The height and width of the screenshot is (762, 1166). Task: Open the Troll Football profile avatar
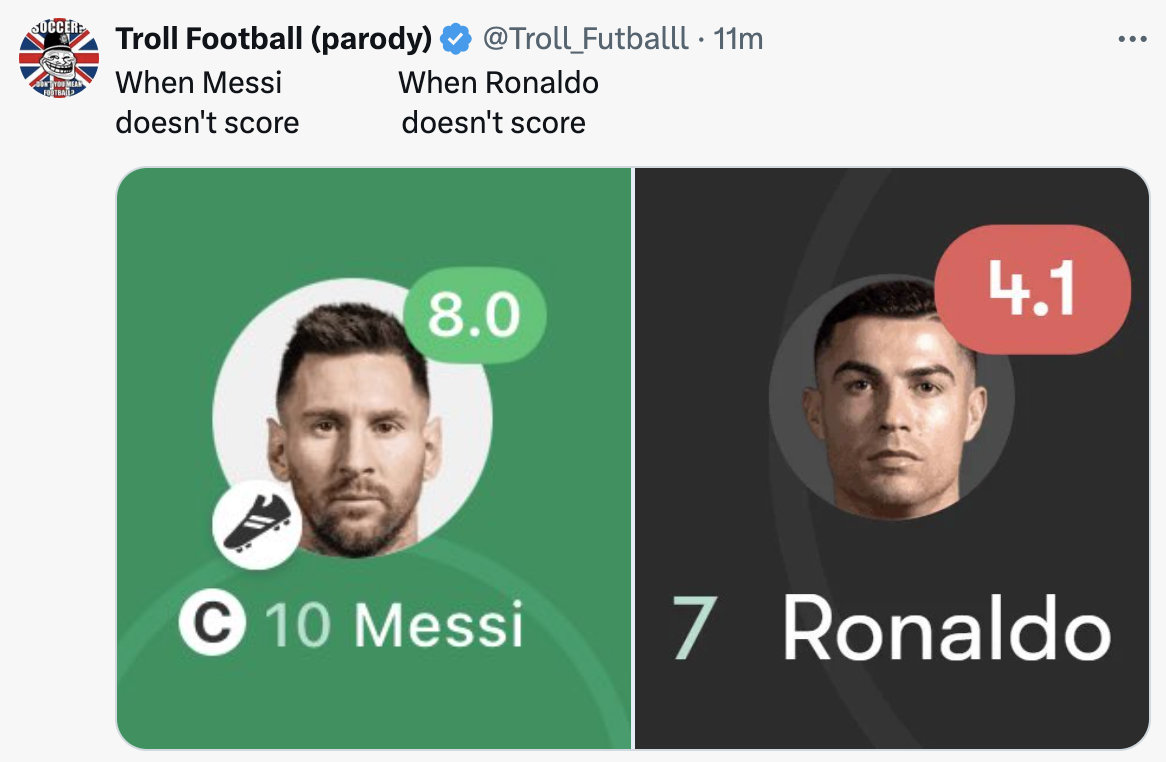(59, 60)
